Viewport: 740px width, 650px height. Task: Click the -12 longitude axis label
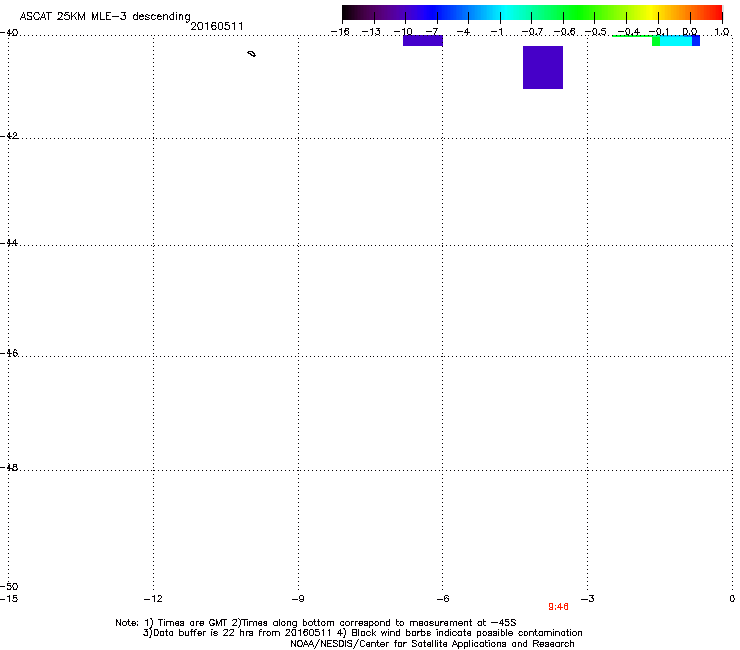pyautogui.click(x=153, y=599)
